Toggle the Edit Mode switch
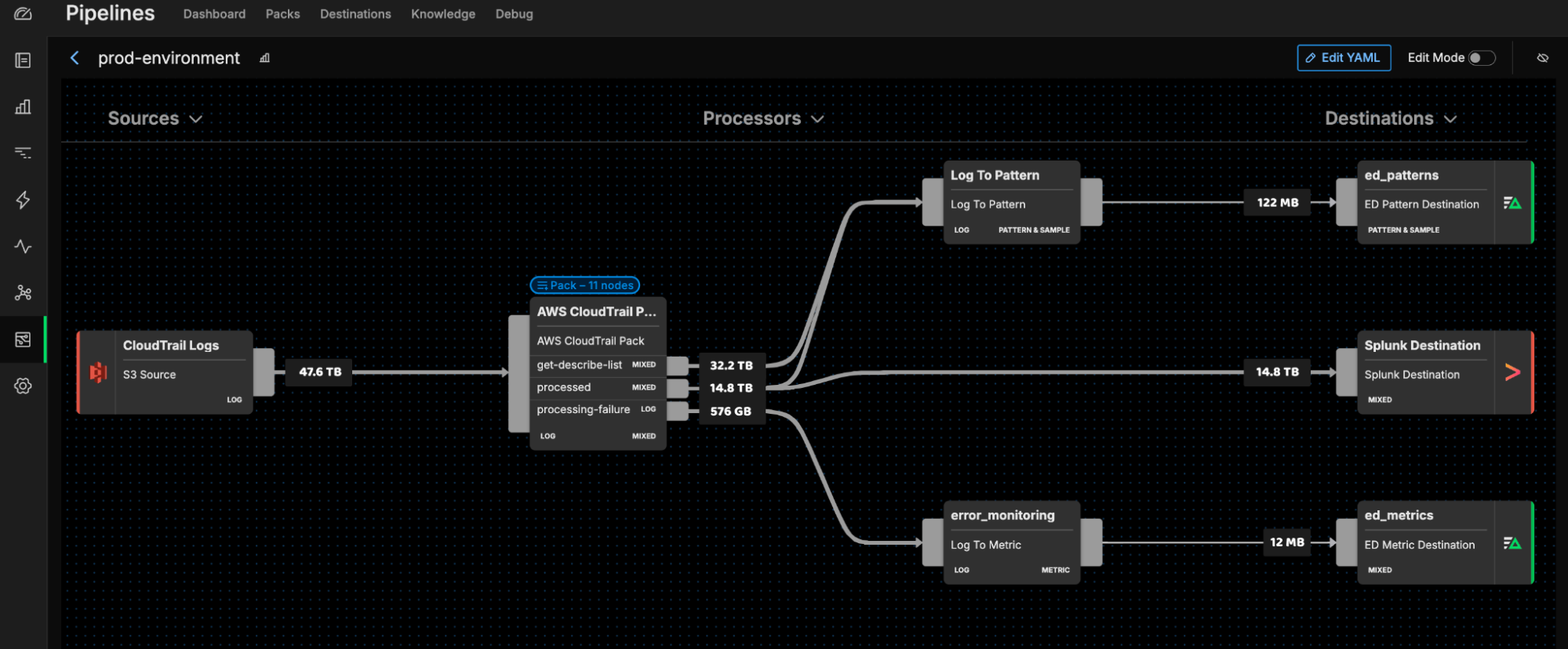This screenshot has height=649, width=1568. pyautogui.click(x=1481, y=58)
